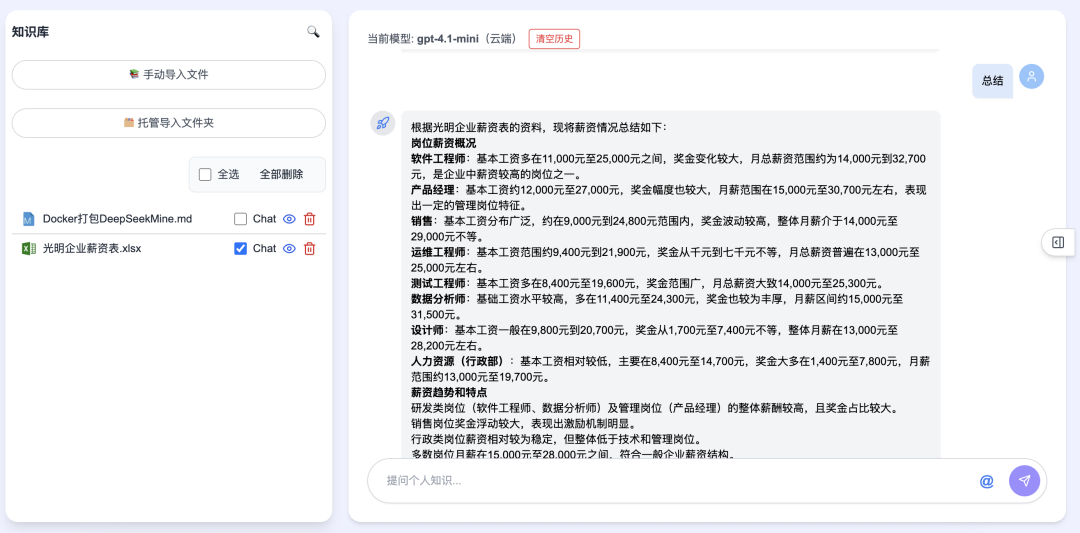Click the knowledge base search magnifier icon

313,32
